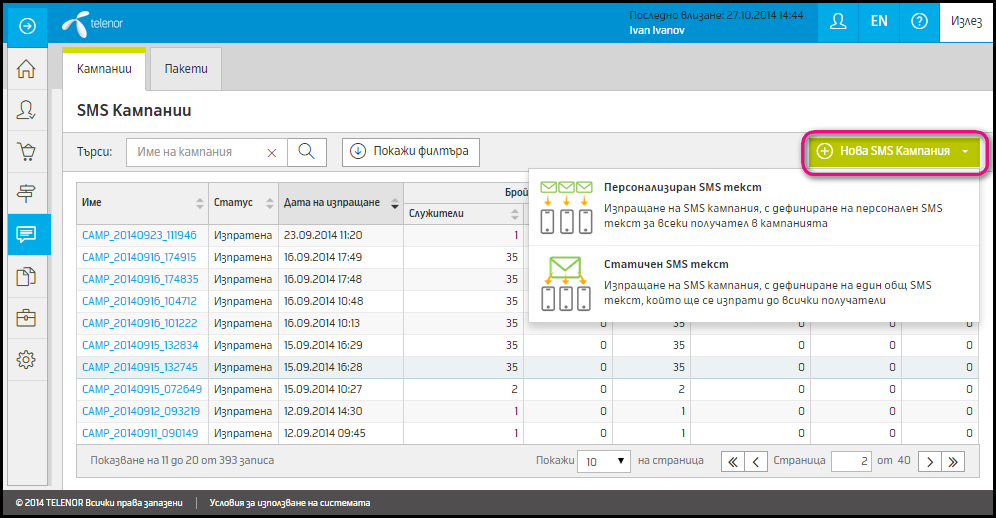Screen dimensions: 996x518
Task: Open the signpost sidebar icon
Action: pyautogui.click(x=26, y=193)
